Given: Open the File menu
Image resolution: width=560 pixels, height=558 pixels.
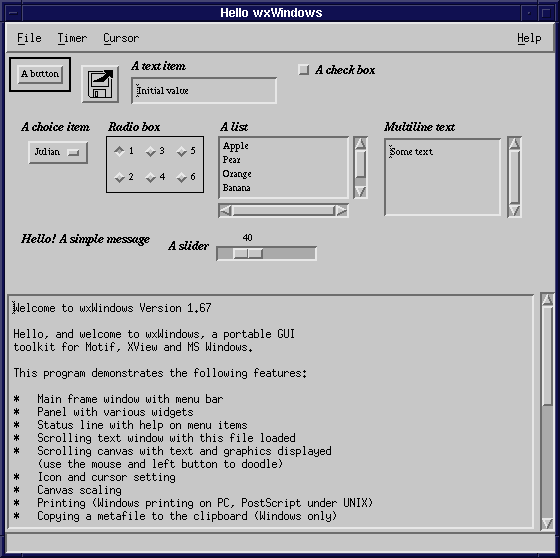Looking at the screenshot, I should point(29,38).
